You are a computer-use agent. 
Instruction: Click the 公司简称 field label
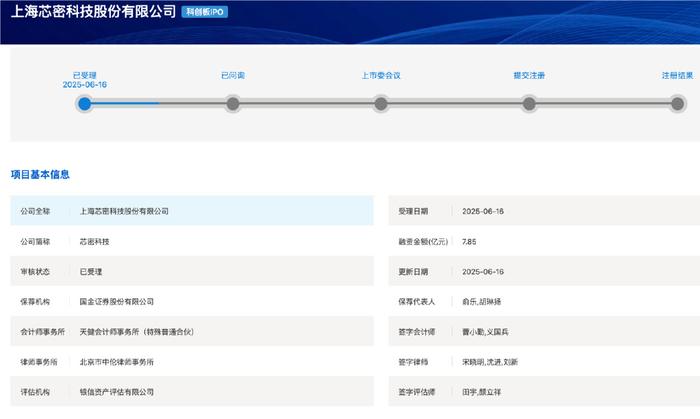point(35,241)
